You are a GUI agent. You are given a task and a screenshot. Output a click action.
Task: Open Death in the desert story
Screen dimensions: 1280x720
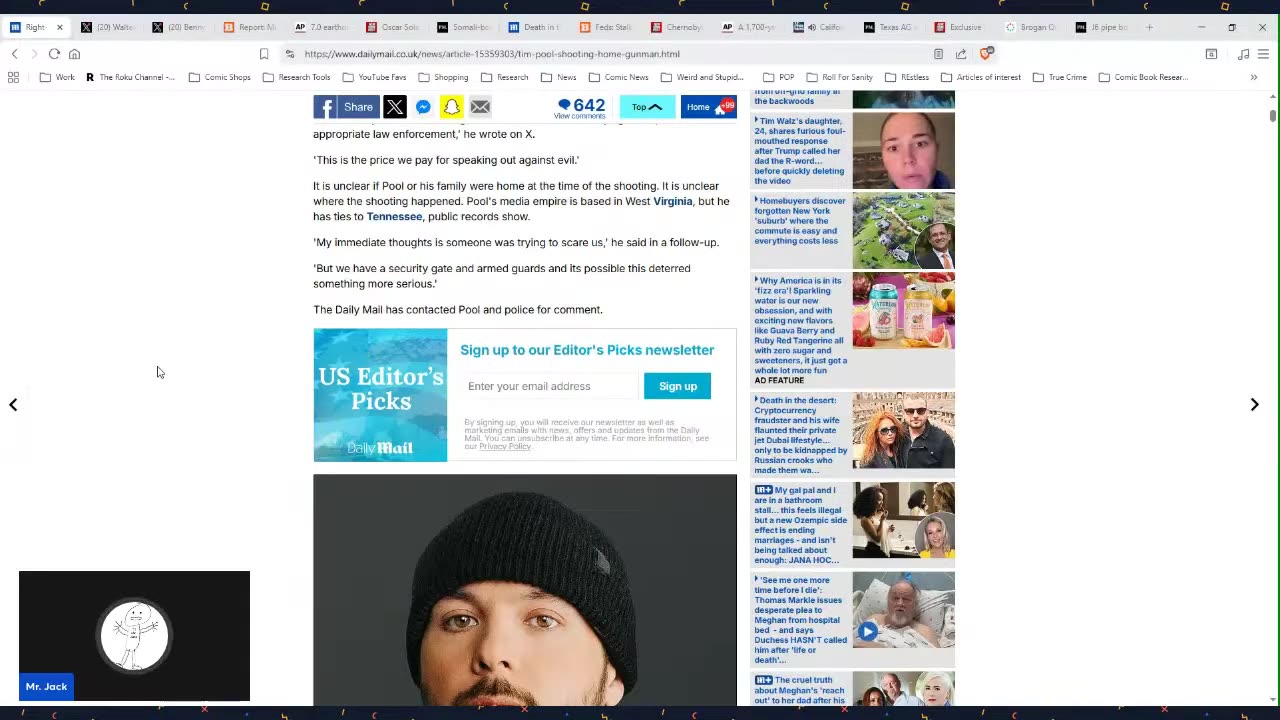point(853,435)
